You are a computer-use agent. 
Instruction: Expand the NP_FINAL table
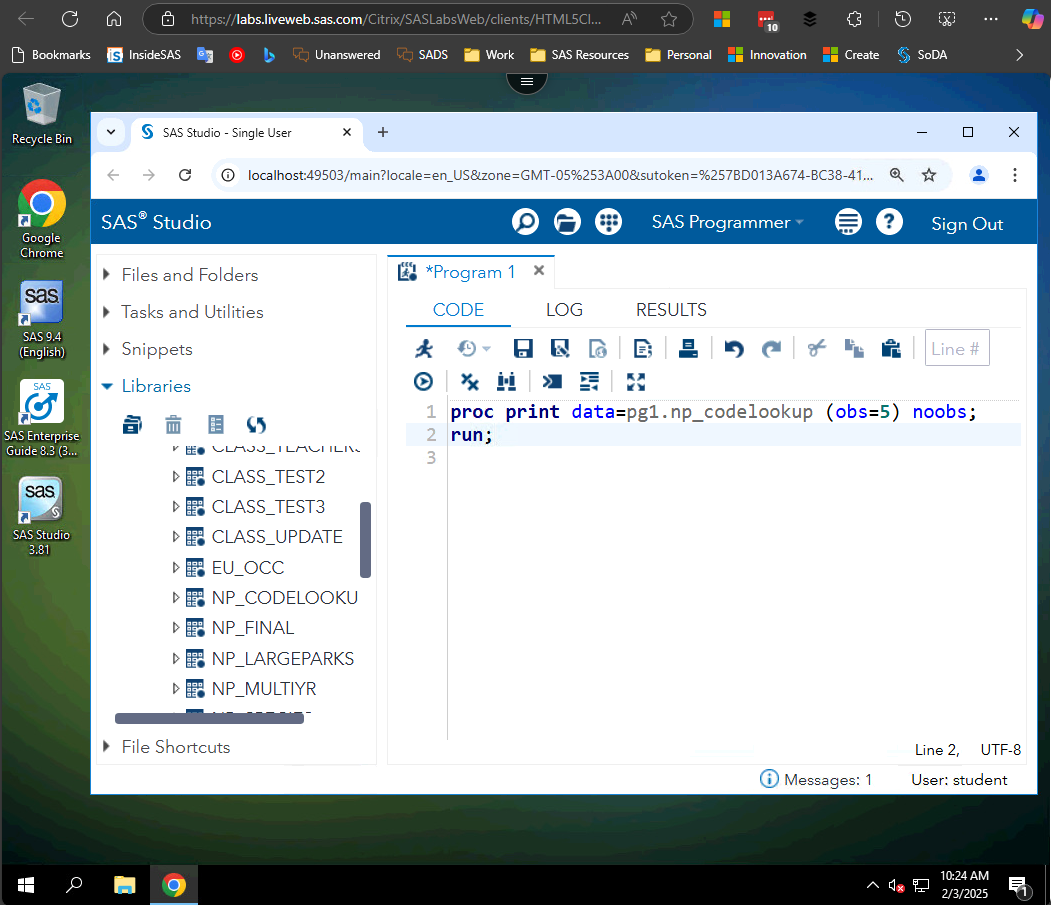176,628
